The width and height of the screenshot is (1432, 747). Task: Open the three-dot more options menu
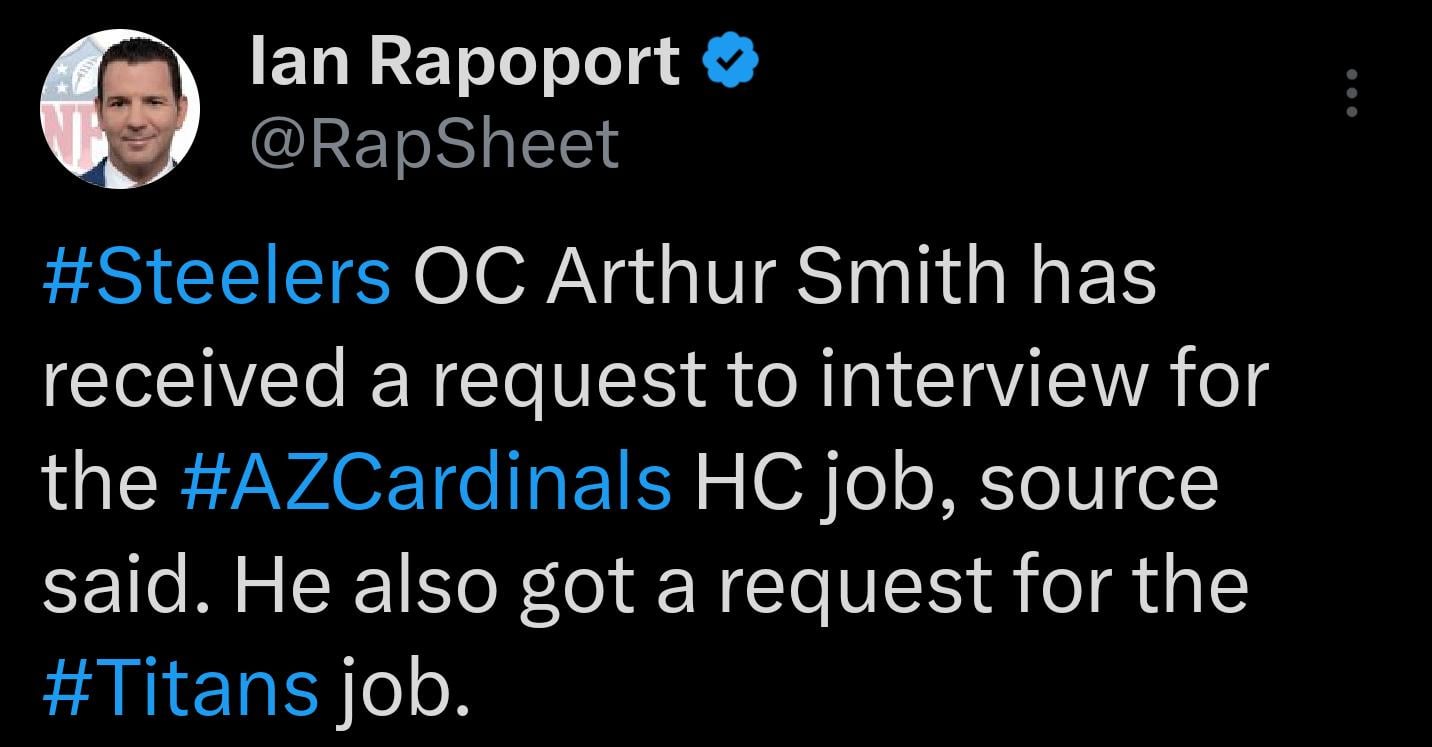tap(1351, 95)
